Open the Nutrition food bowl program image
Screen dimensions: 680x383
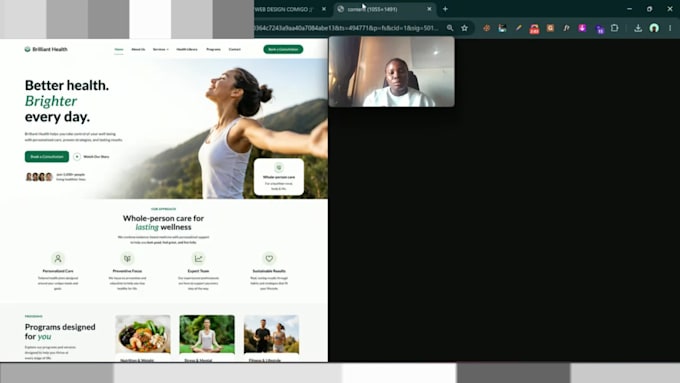pyautogui.click(x=143, y=334)
